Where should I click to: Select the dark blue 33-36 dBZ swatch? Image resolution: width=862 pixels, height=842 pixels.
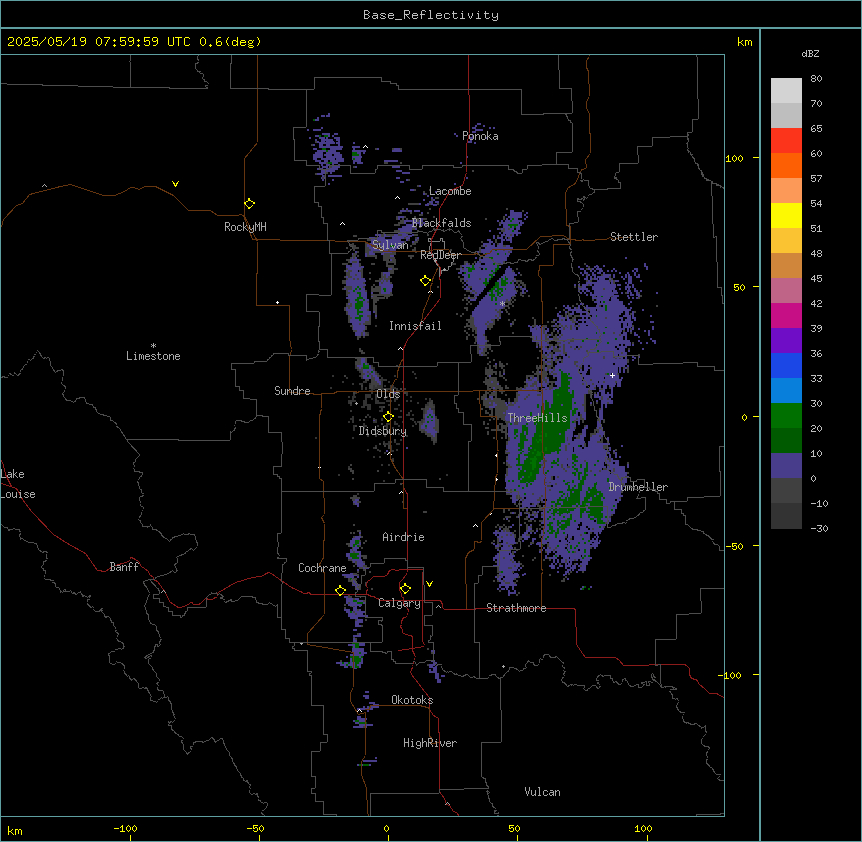coord(786,365)
